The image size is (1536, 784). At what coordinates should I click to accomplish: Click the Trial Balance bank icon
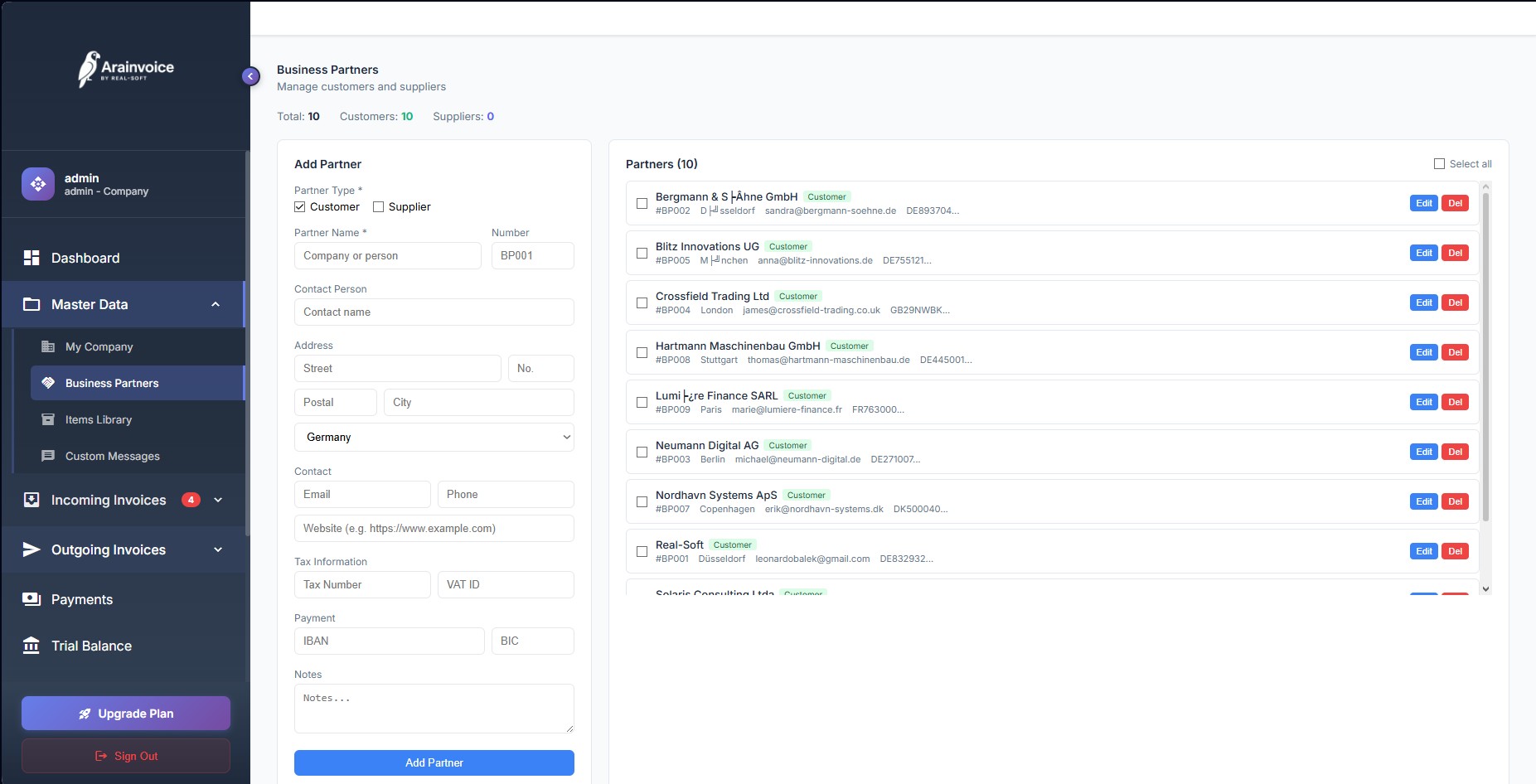(31, 646)
